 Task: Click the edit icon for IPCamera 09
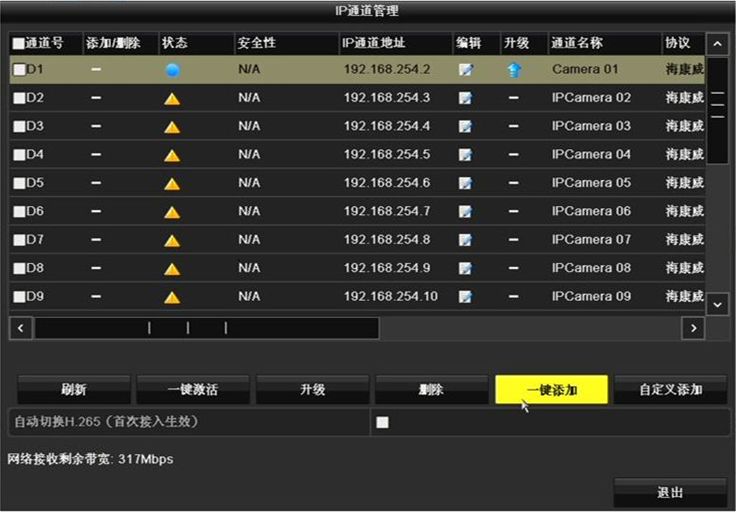point(465,297)
